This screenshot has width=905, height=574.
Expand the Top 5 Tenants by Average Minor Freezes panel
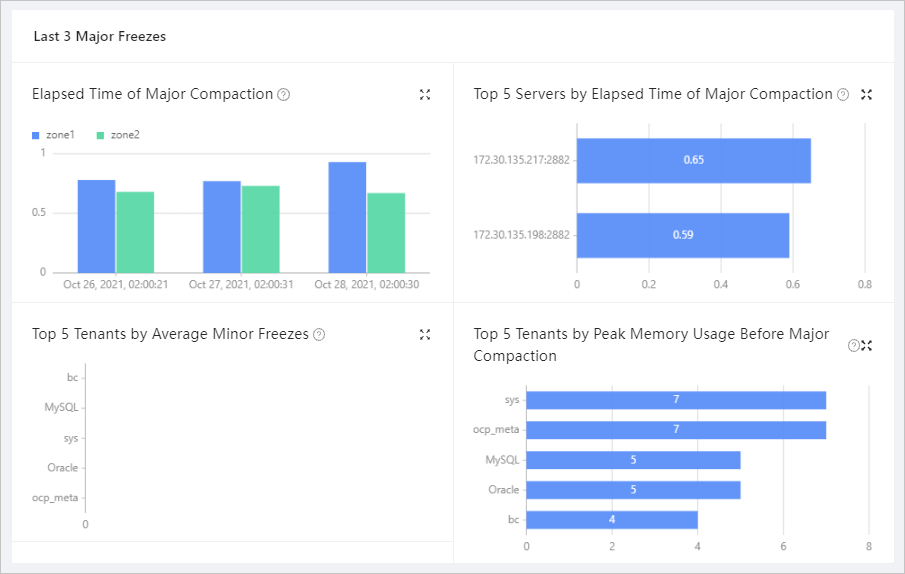tap(425, 335)
